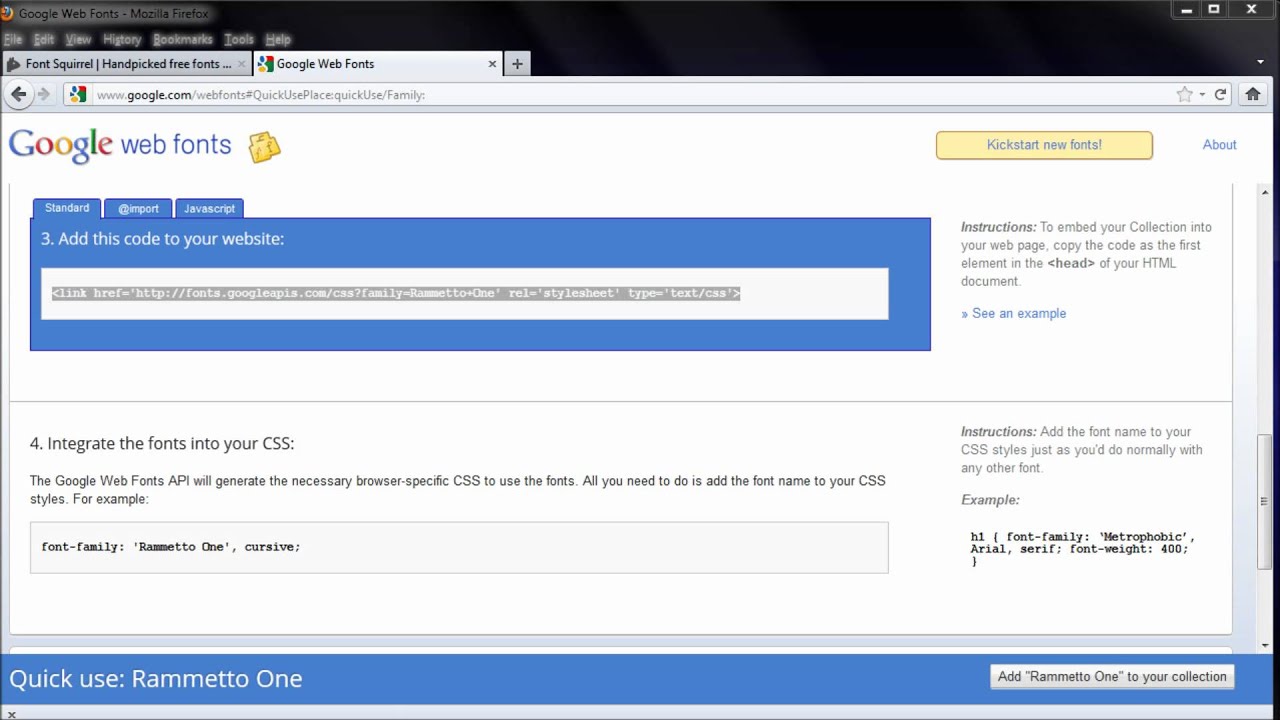Minimize the Firefox window
Viewport: 1280px width, 720px height.
pyautogui.click(x=1187, y=9)
